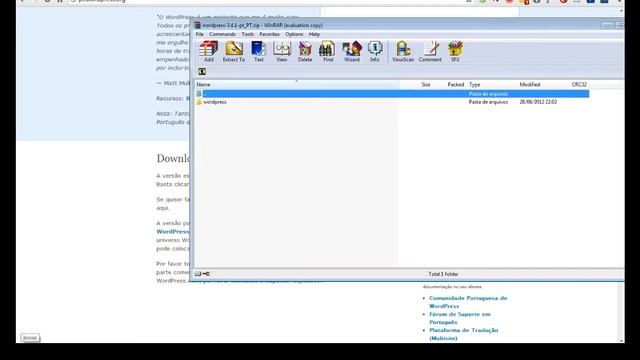Open the Favorites menu

click(269, 34)
